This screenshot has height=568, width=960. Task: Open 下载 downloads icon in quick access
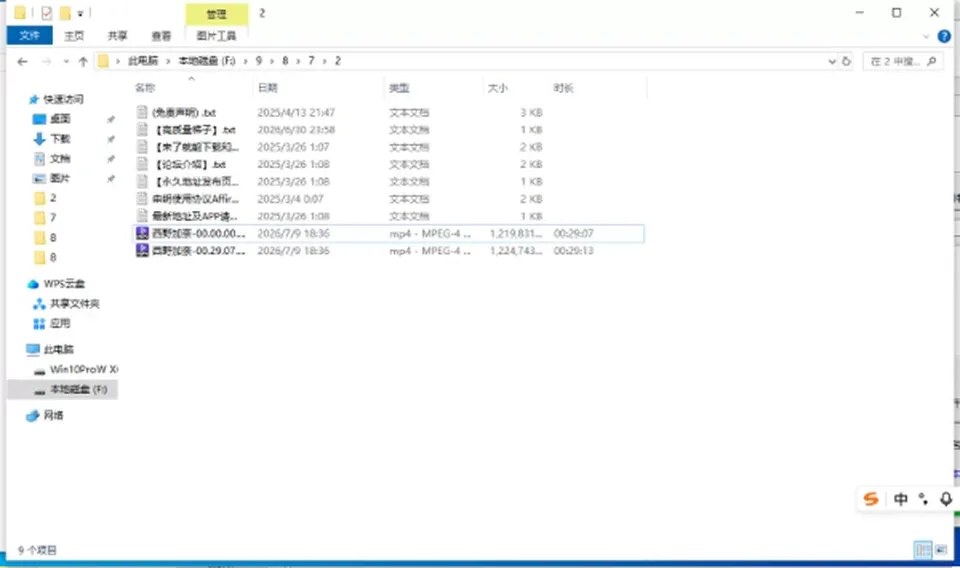[x=39, y=139]
